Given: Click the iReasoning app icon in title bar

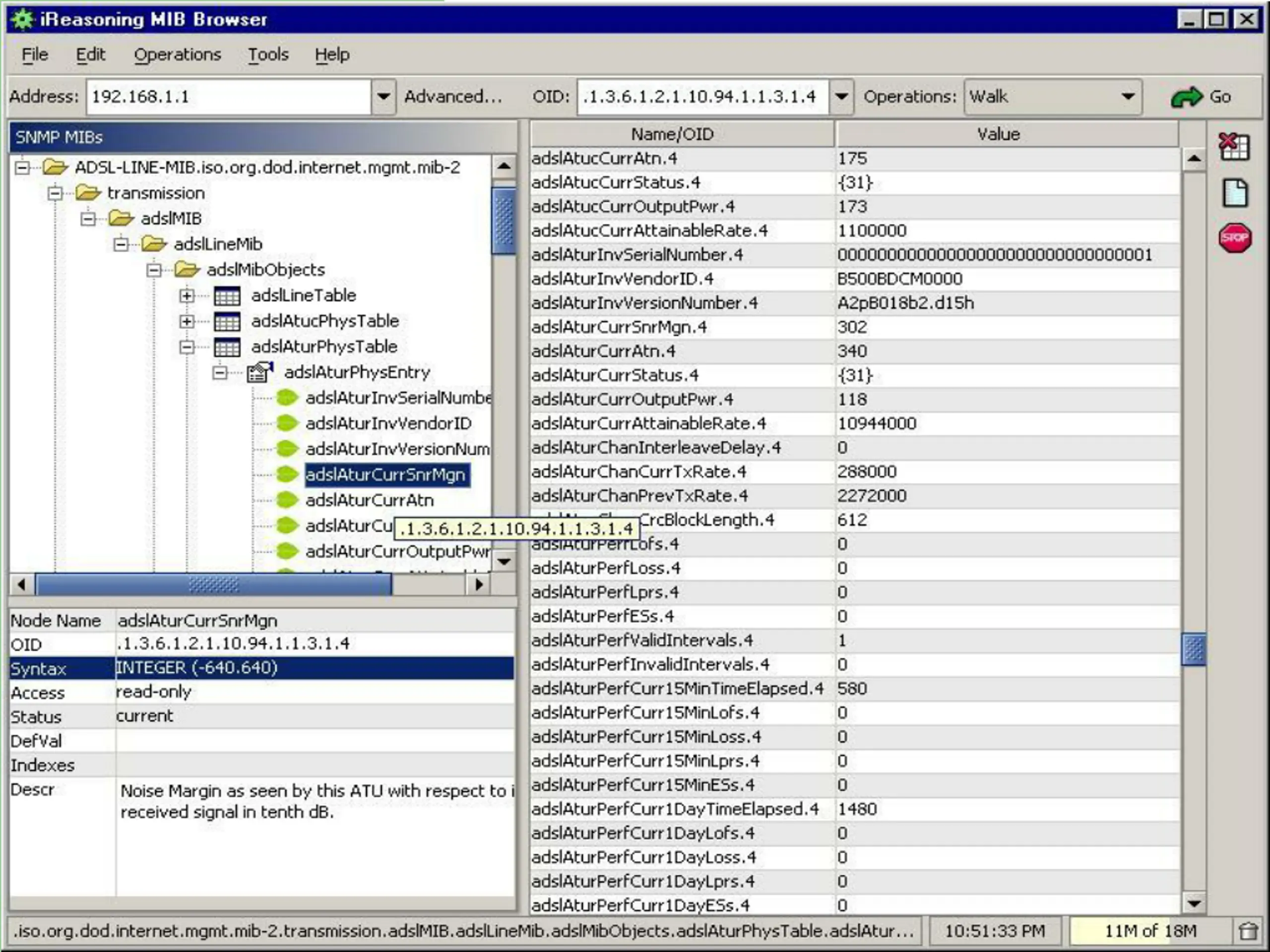Looking at the screenshot, I should (x=23, y=19).
